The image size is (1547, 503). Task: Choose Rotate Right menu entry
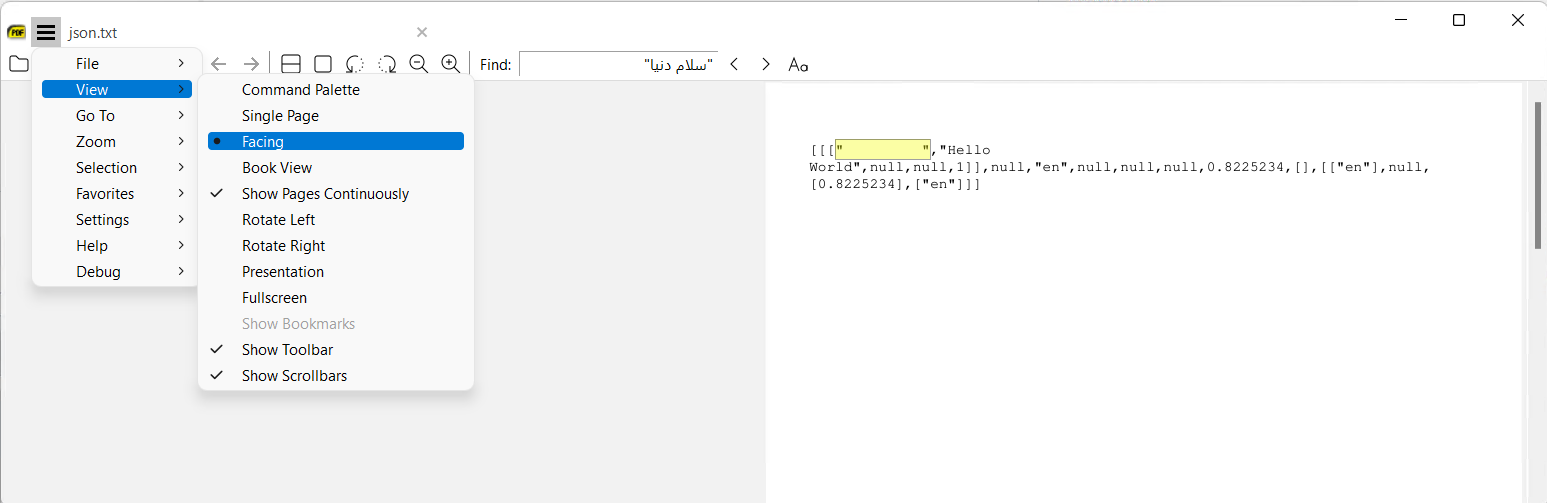point(336,245)
